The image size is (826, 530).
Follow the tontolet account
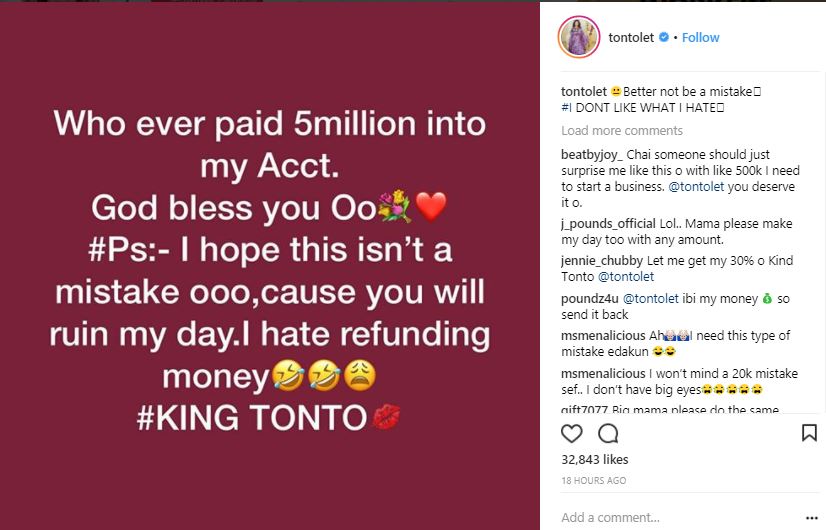[700, 38]
